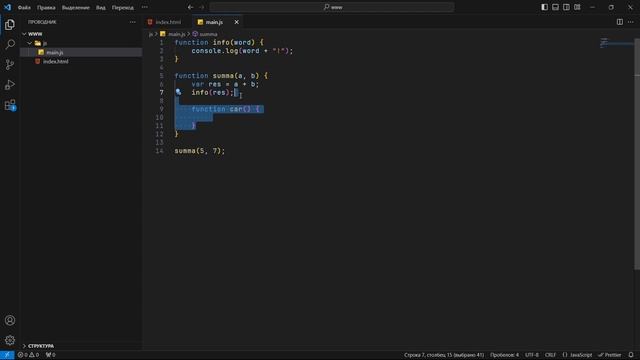
Task: Open the Accounts menu icon
Action: [10, 320]
